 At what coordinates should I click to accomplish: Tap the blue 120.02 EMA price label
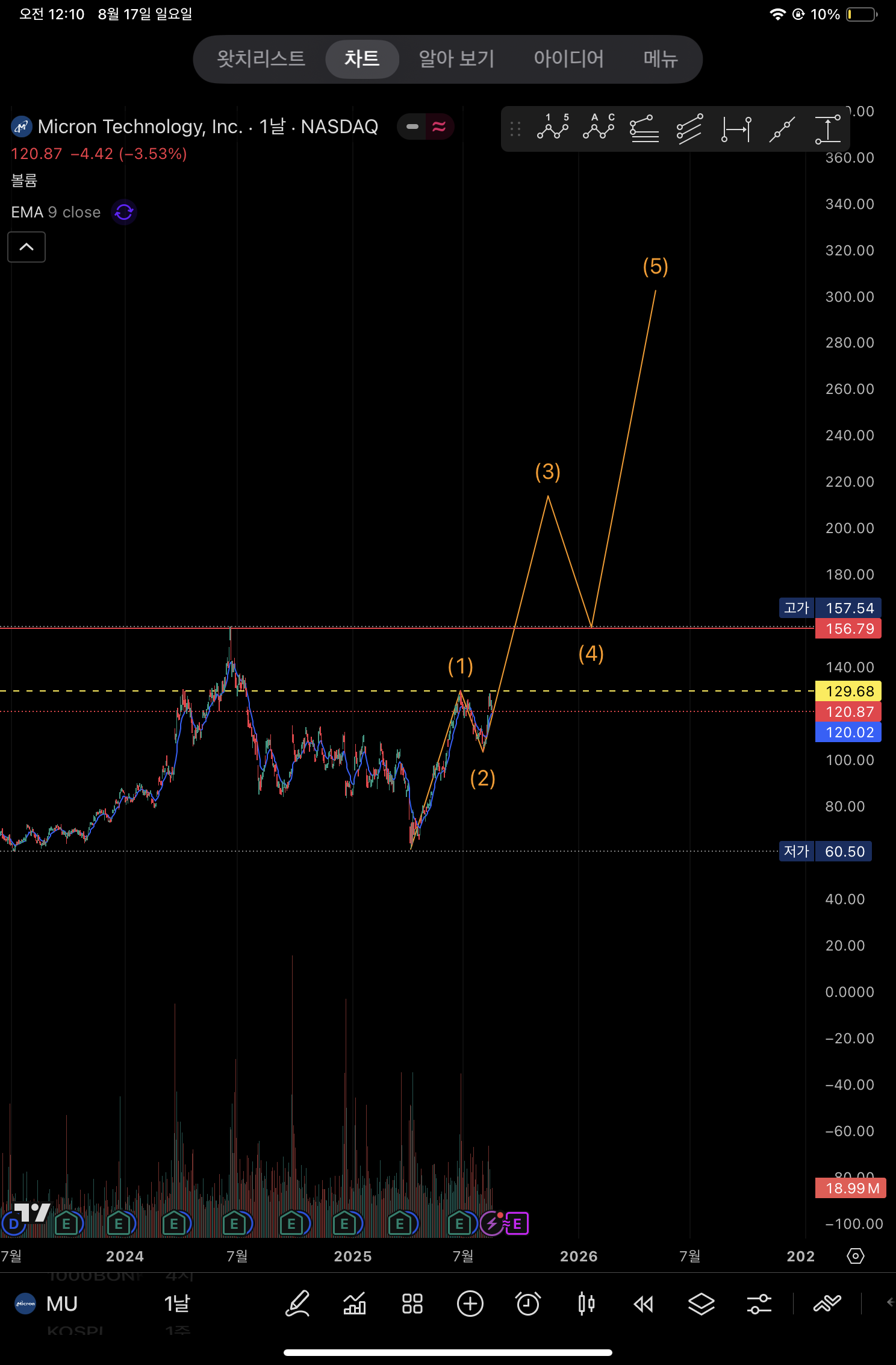(848, 732)
